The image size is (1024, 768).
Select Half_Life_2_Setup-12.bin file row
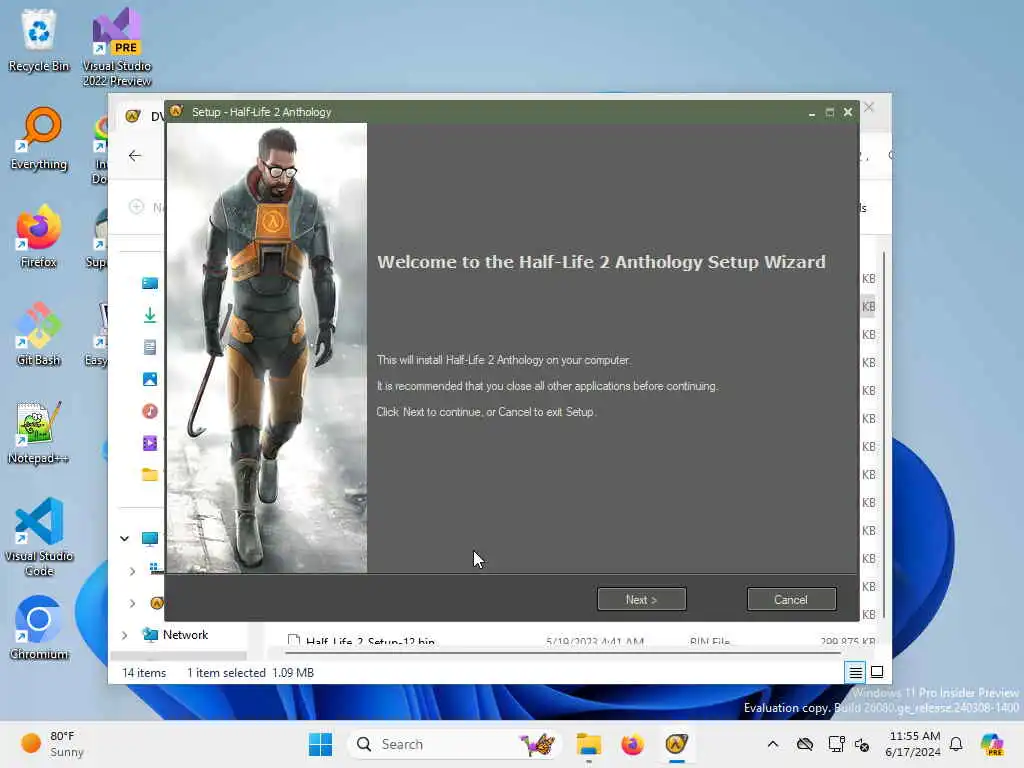click(581, 641)
